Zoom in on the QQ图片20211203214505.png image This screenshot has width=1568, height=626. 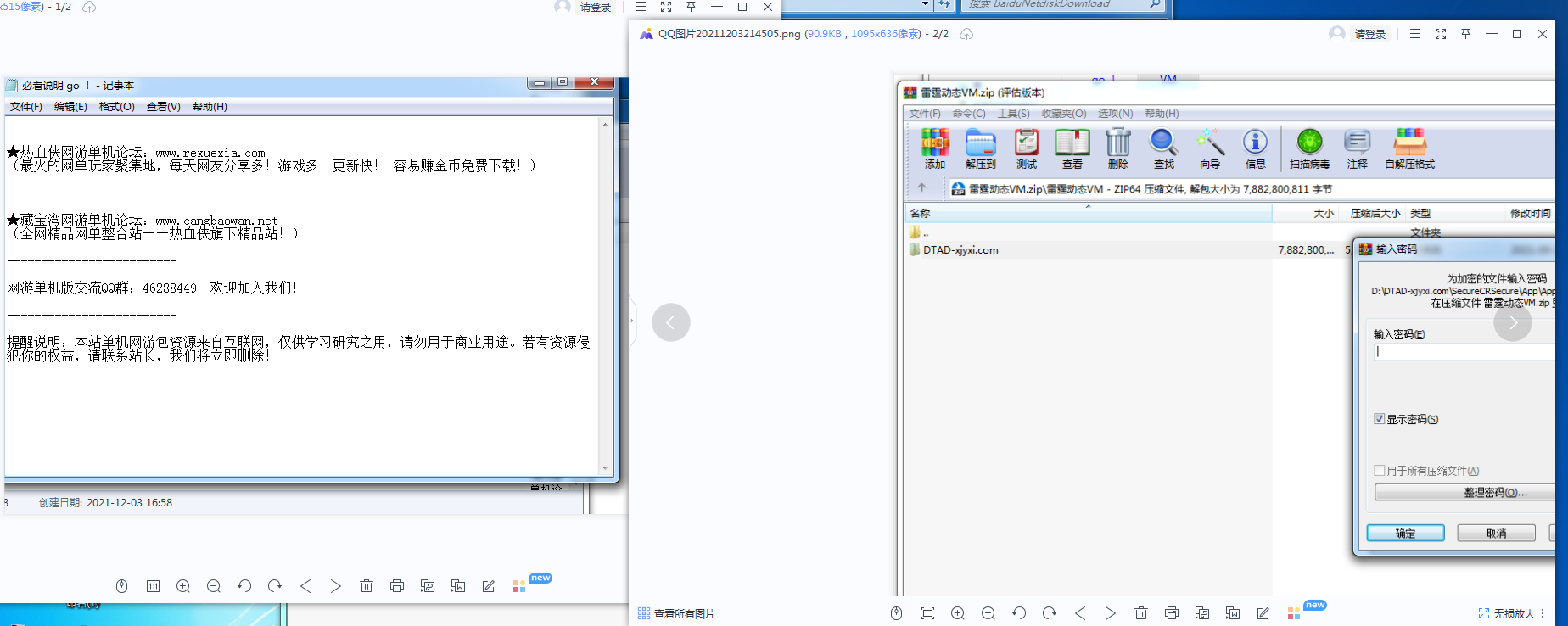pos(958,613)
